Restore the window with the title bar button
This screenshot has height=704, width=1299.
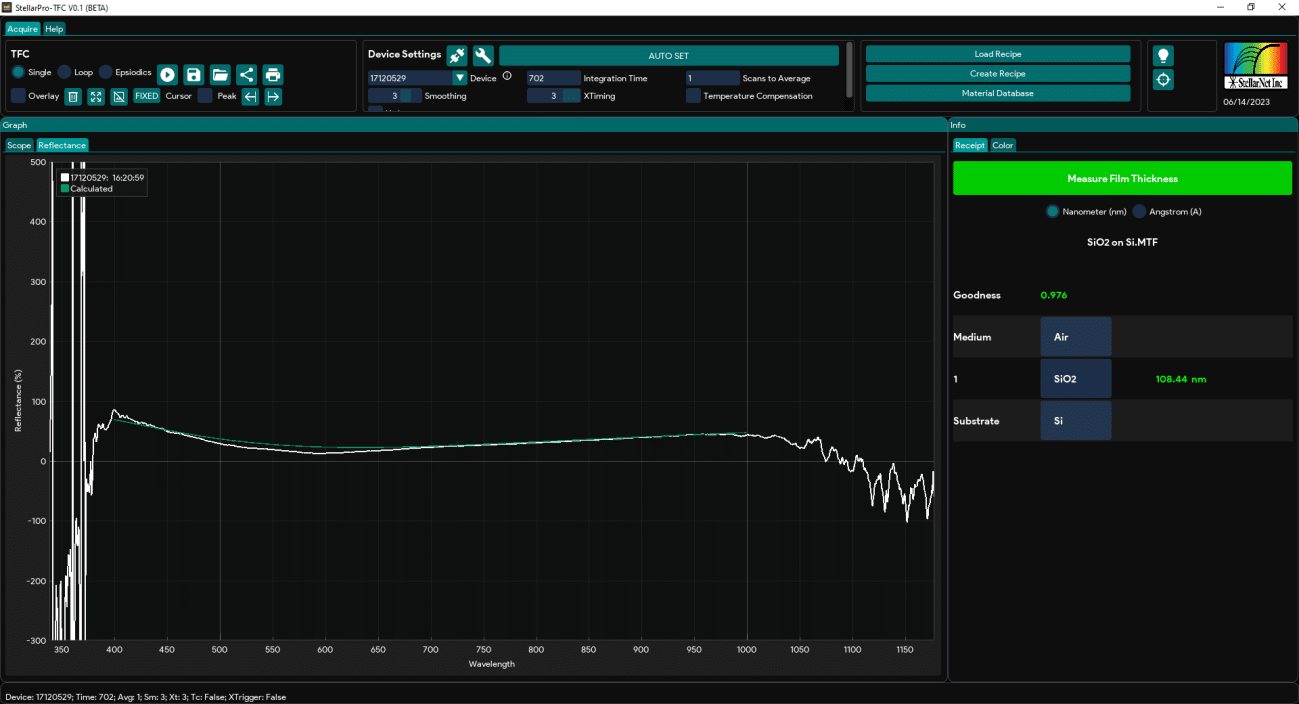click(1250, 7)
